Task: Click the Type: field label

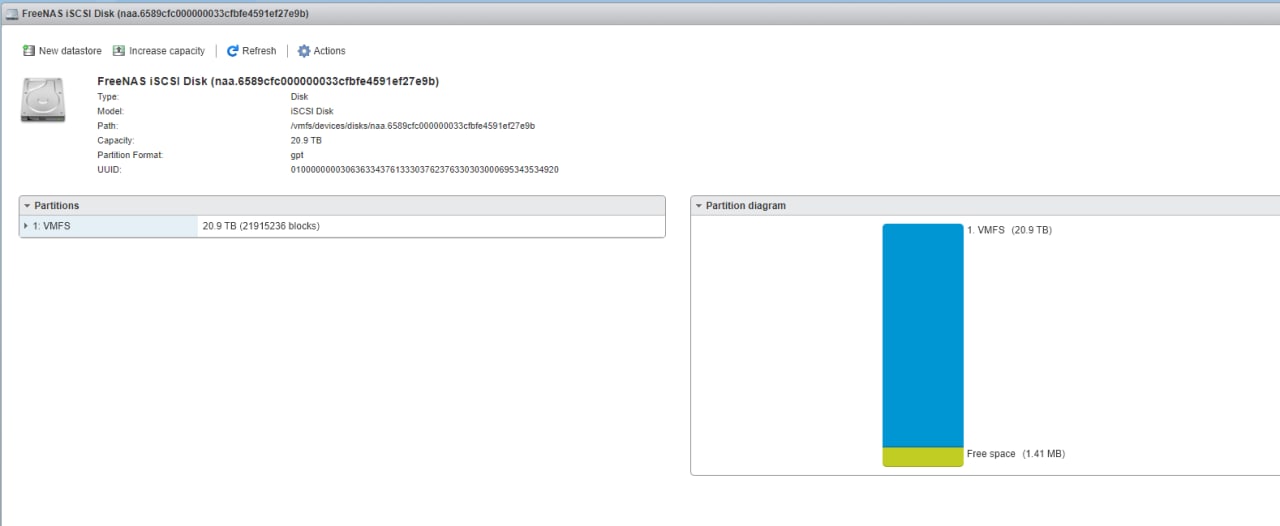Action: [108, 97]
